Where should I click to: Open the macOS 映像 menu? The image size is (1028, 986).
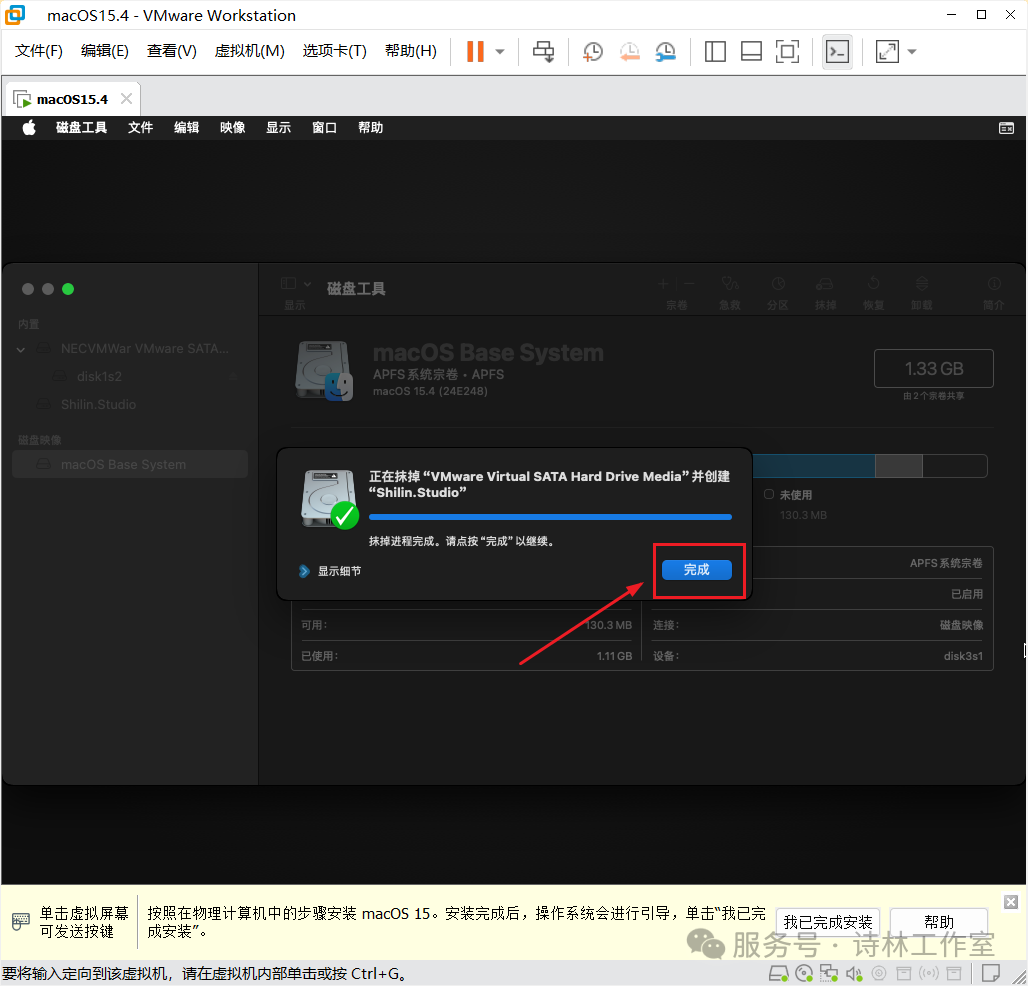pyautogui.click(x=232, y=127)
